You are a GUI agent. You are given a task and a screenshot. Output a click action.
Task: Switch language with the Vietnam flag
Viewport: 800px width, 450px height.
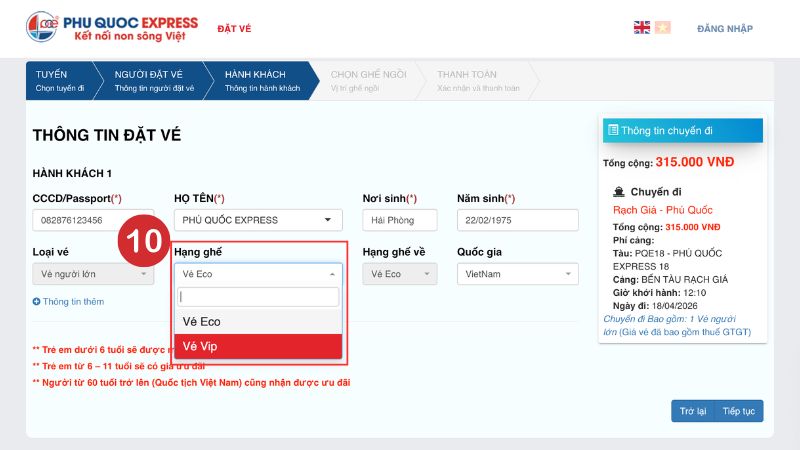pyautogui.click(x=662, y=28)
